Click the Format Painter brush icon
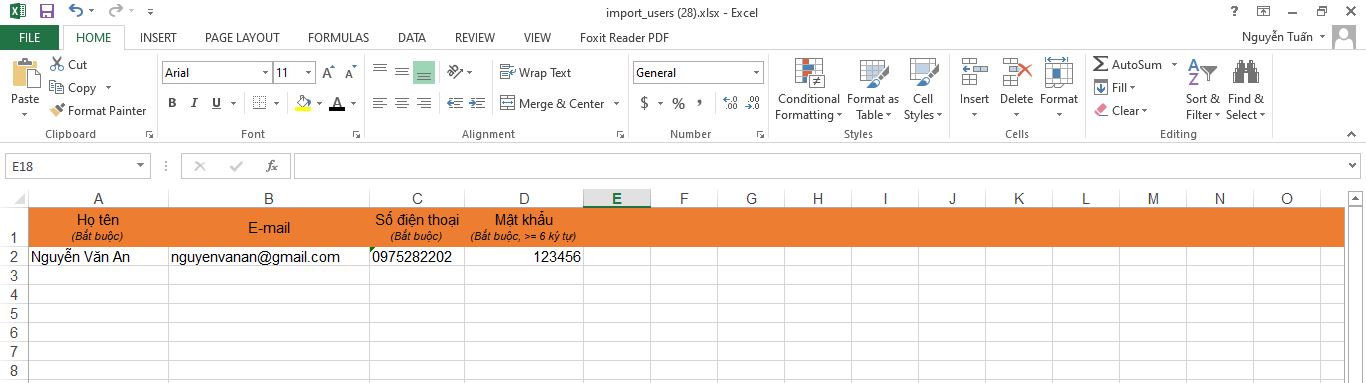The width and height of the screenshot is (1366, 383). point(57,111)
